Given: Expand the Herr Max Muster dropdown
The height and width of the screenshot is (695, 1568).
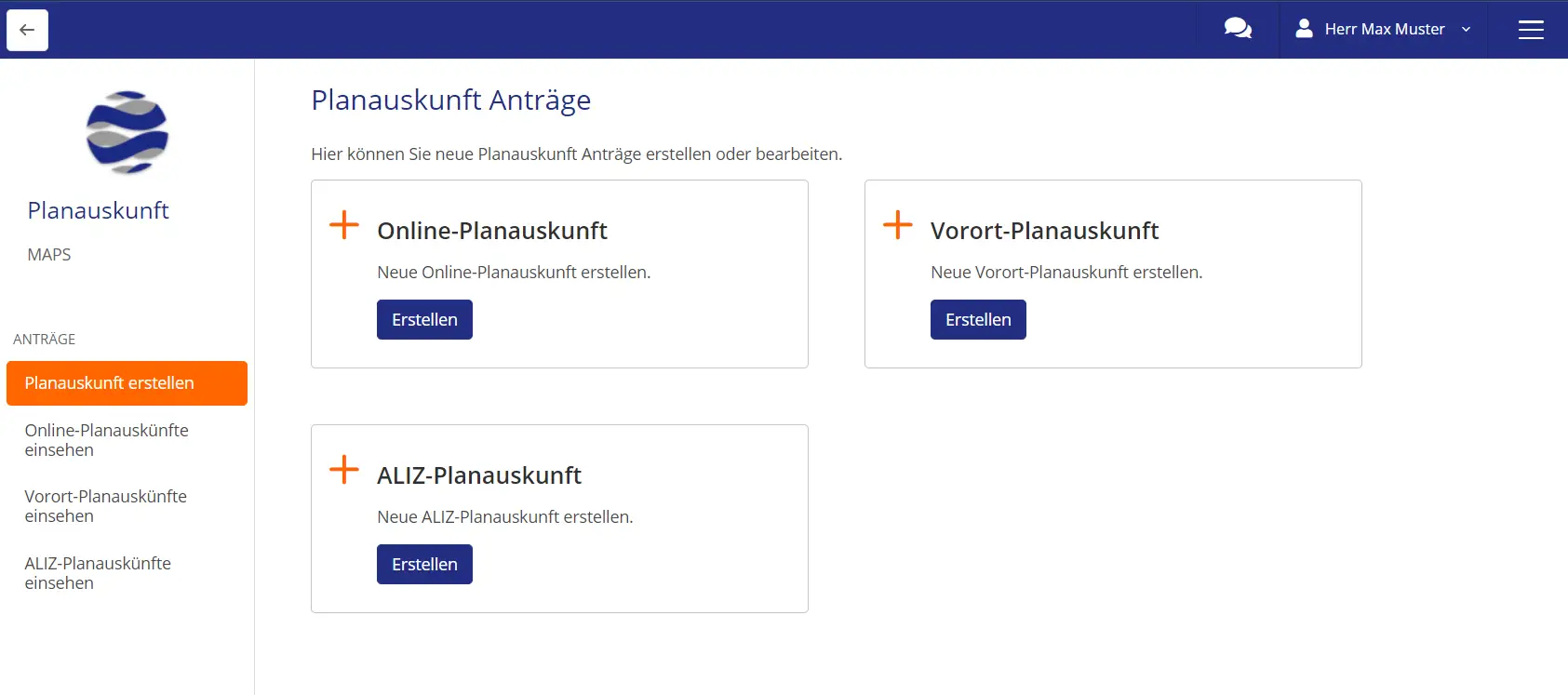Looking at the screenshot, I should (x=1466, y=29).
